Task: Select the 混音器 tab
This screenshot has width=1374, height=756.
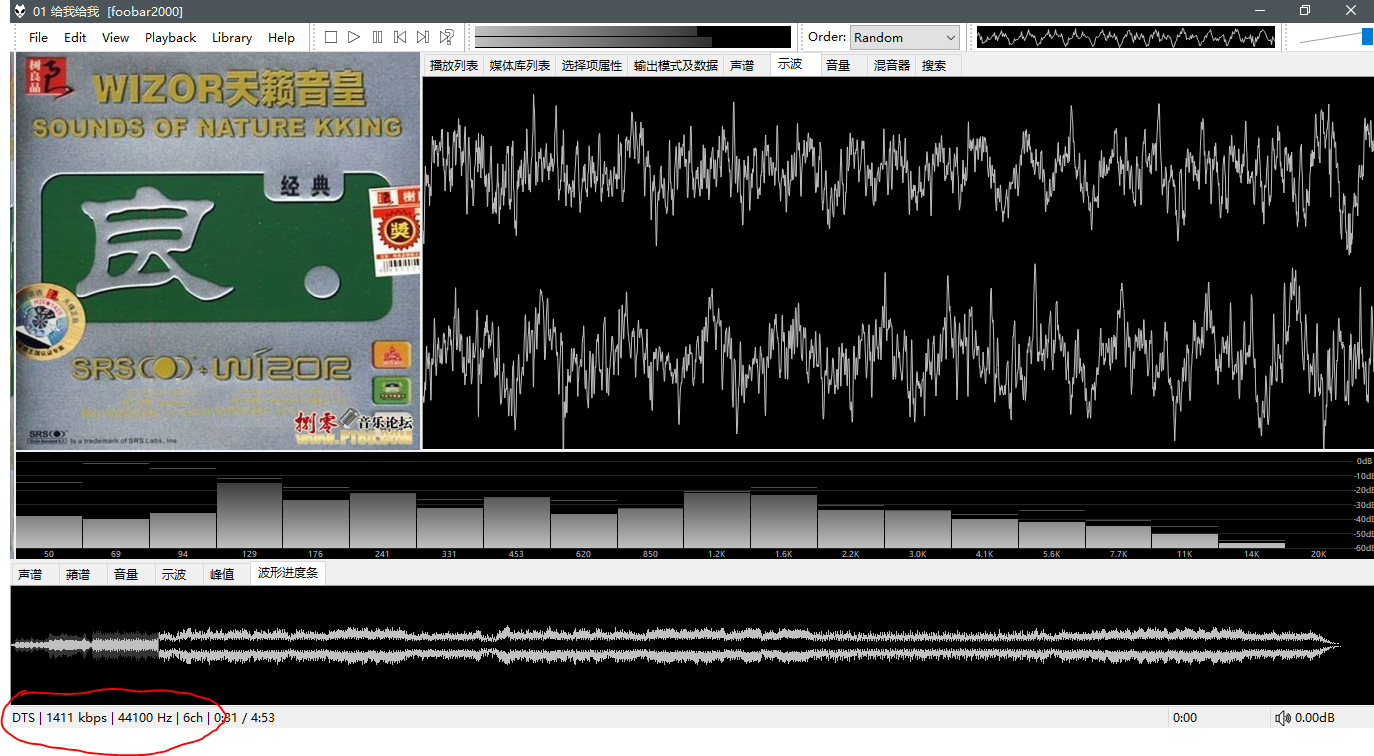Action: click(x=891, y=65)
